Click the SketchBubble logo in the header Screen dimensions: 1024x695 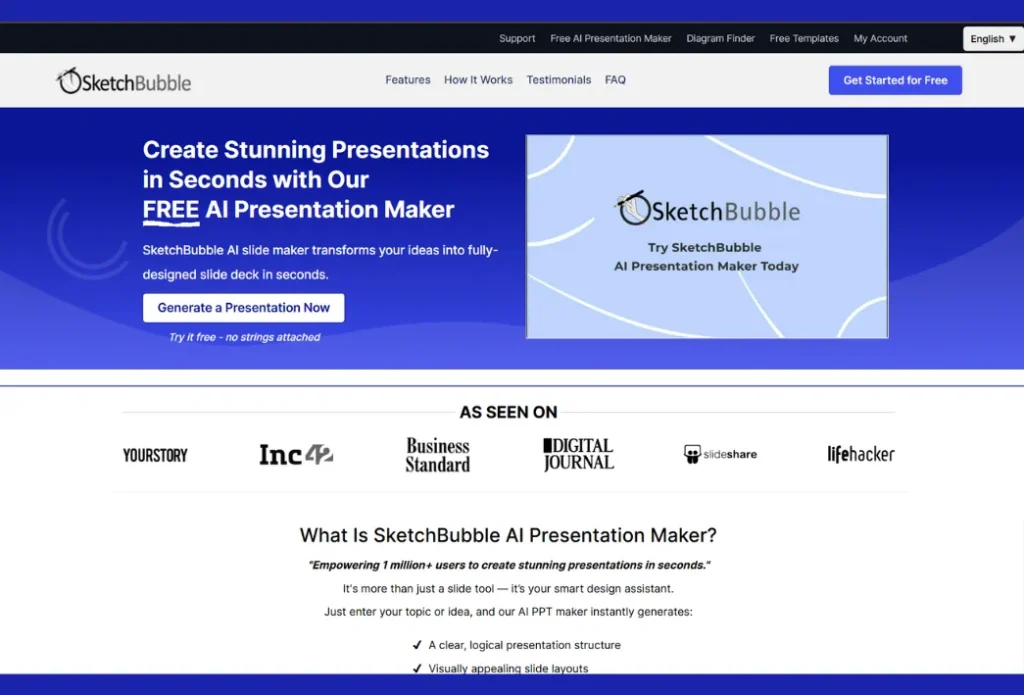click(x=123, y=82)
